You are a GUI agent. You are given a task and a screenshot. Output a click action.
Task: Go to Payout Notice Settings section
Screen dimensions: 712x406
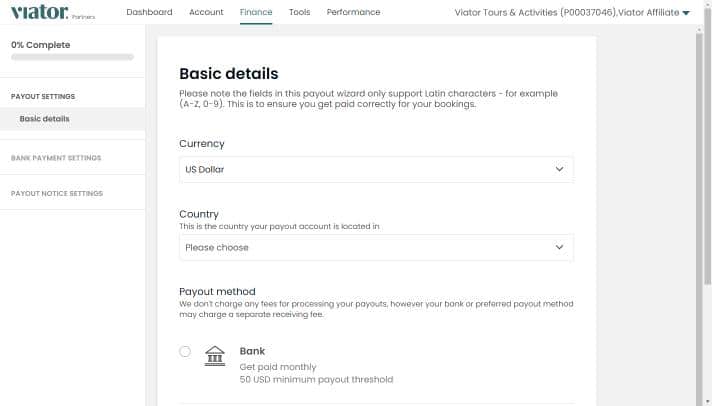(57, 193)
